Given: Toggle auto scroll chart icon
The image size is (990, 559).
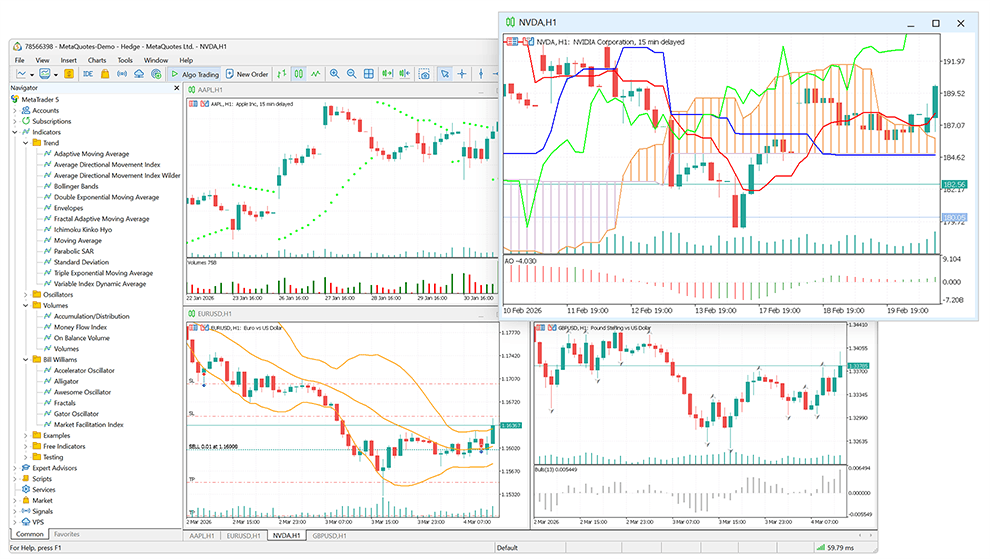Looking at the screenshot, I should click(387, 74).
